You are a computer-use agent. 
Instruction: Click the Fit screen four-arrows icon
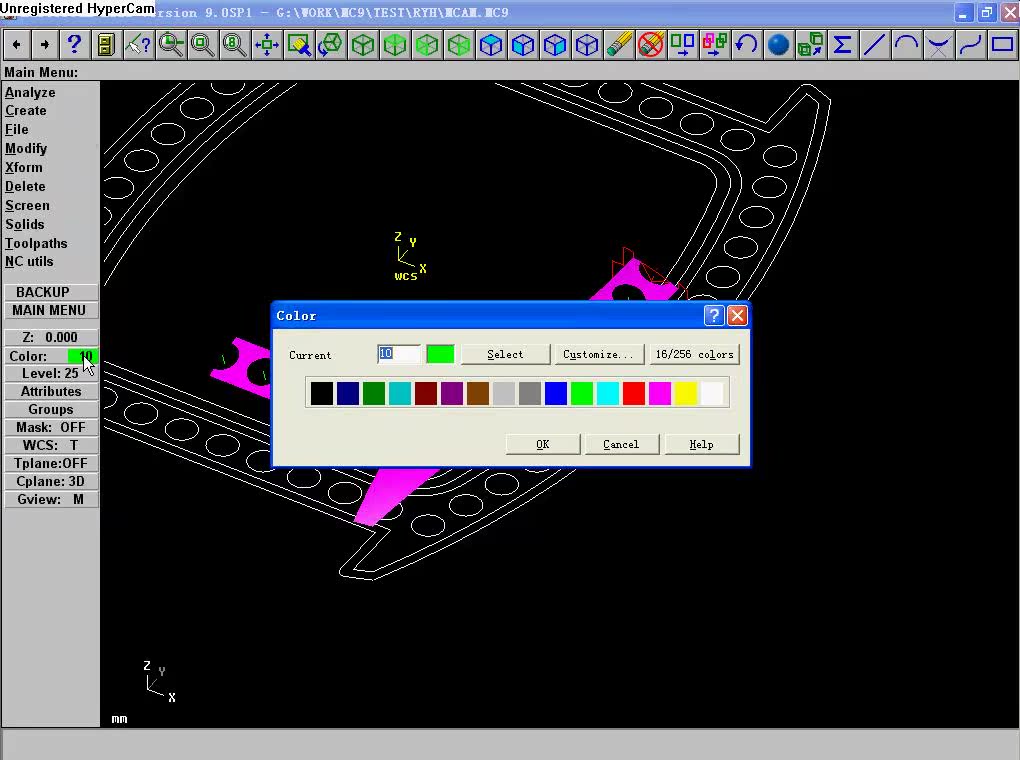(267, 45)
